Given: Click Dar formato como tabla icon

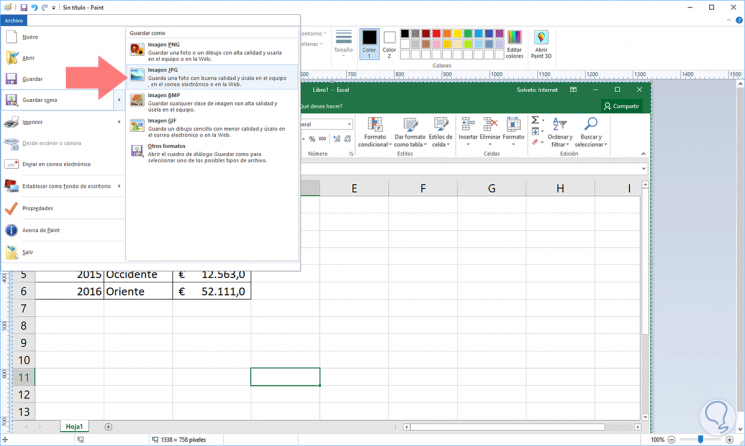Looking at the screenshot, I should [410, 132].
